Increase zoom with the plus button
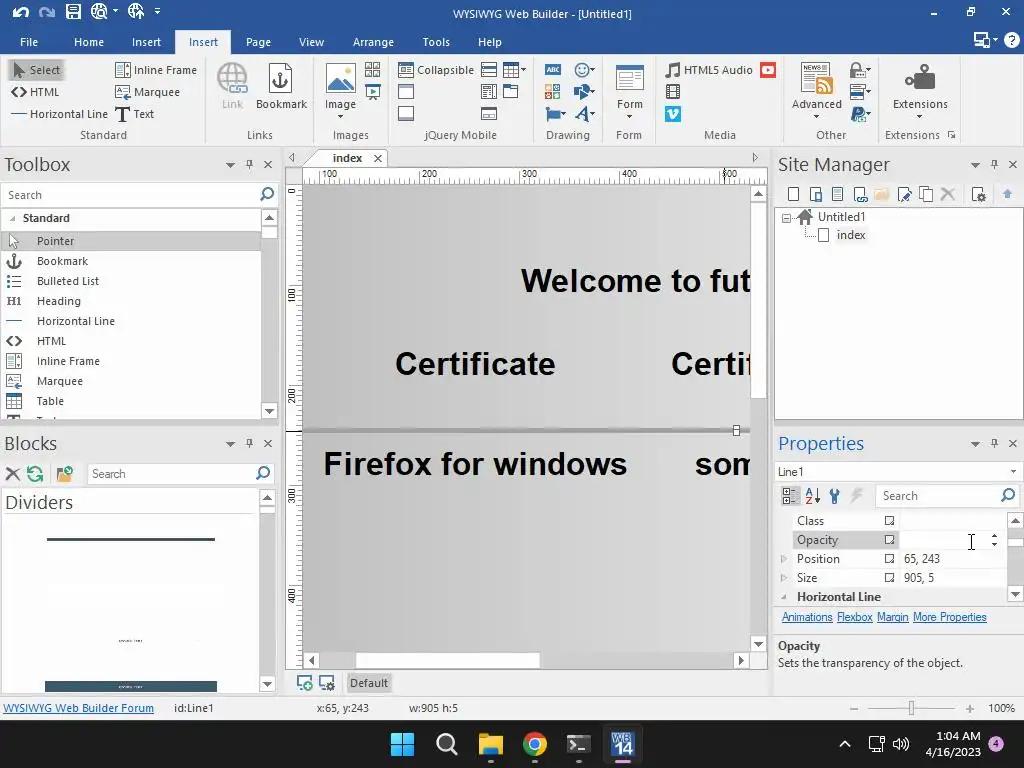This screenshot has height=768, width=1024. tap(970, 708)
